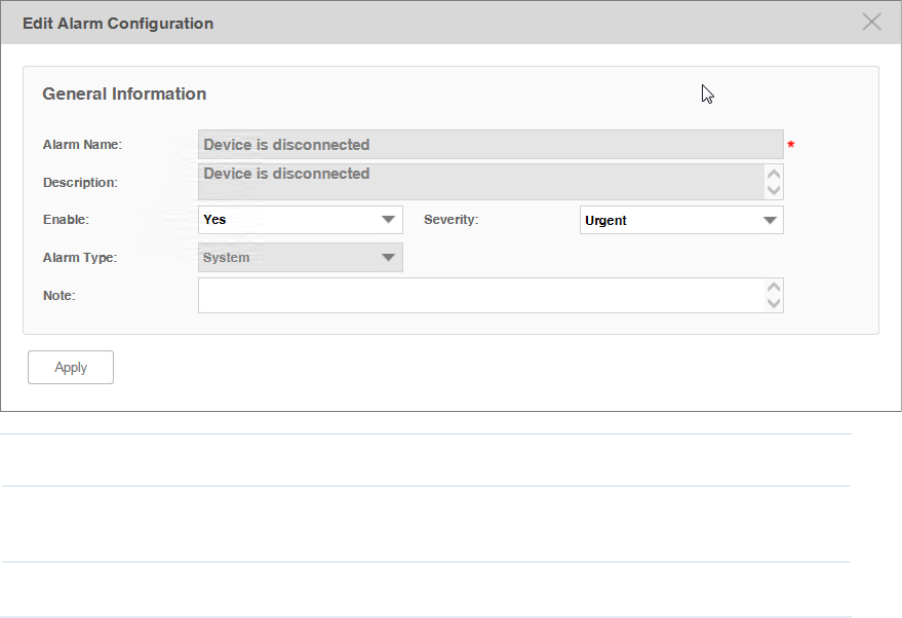Image resolution: width=902 pixels, height=618 pixels.
Task: Click the Alarm Type label
Action: (x=80, y=258)
